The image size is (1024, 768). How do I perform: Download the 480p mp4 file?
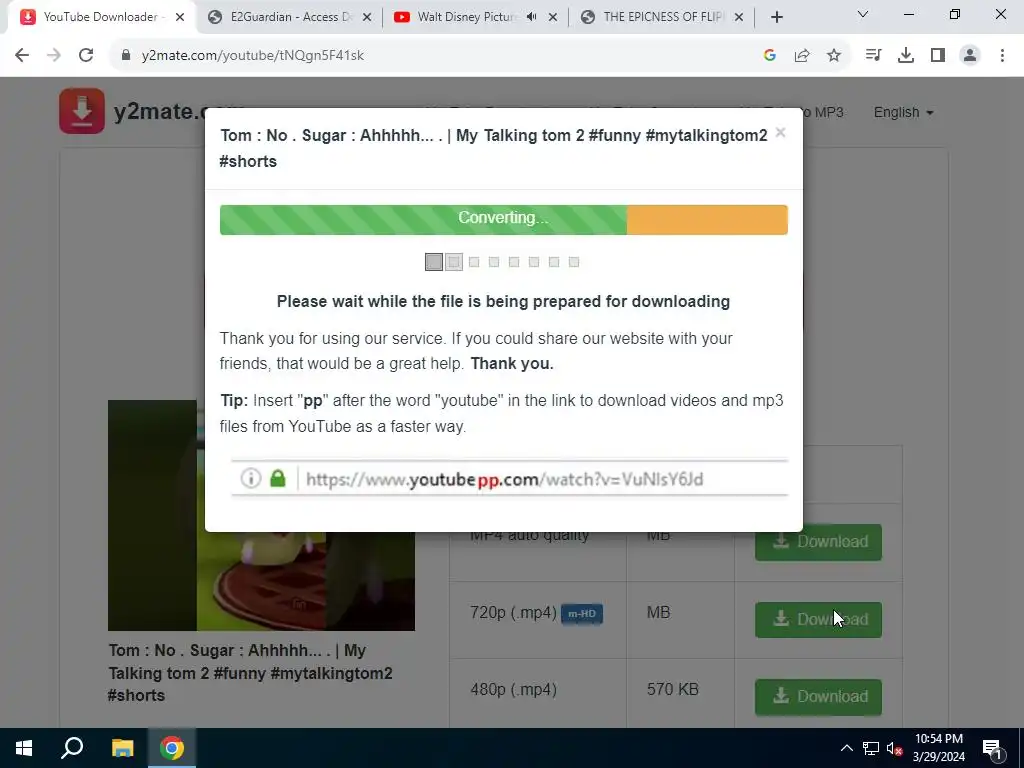818,696
